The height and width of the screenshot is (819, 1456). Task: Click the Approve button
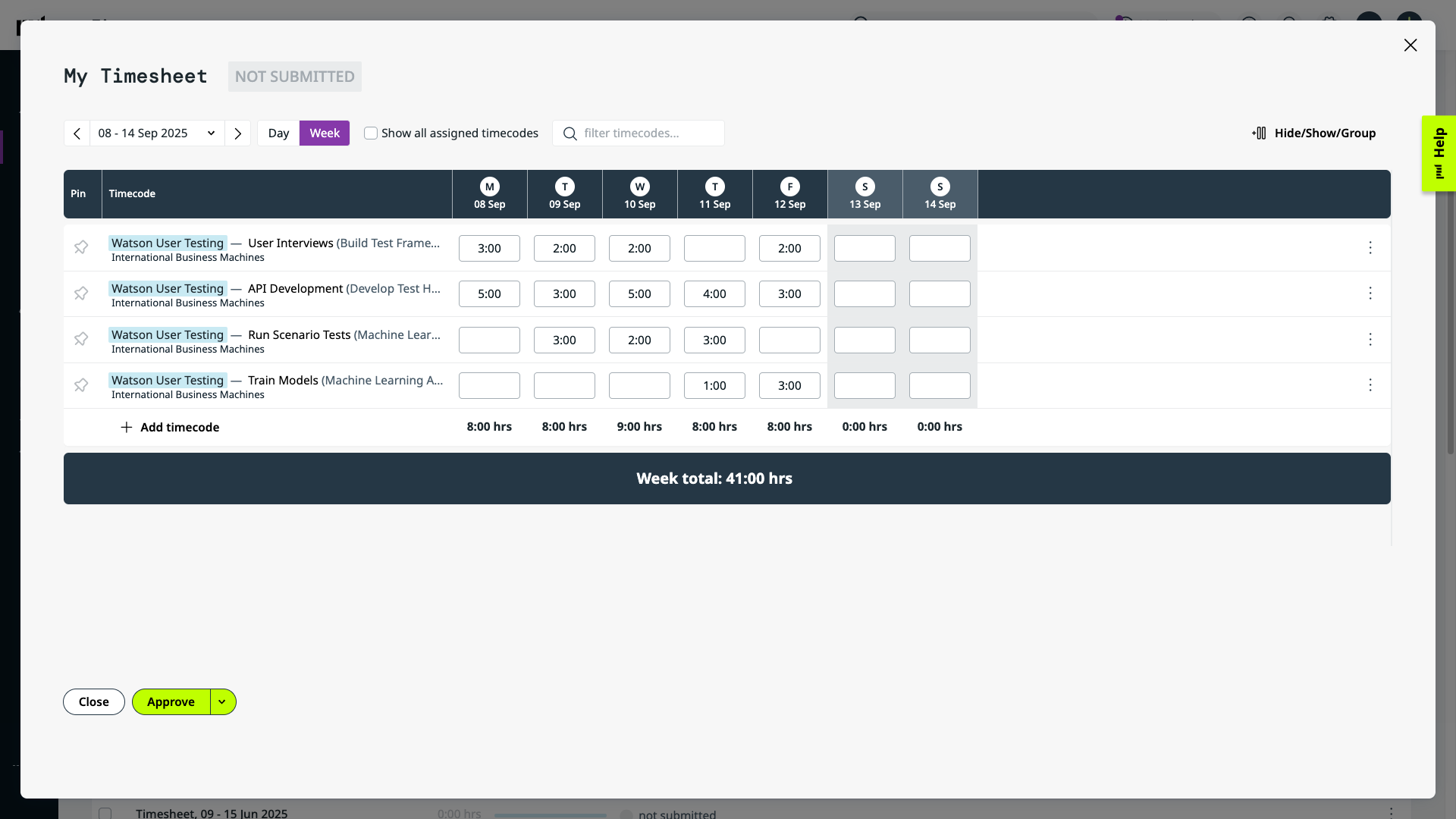pos(171,702)
